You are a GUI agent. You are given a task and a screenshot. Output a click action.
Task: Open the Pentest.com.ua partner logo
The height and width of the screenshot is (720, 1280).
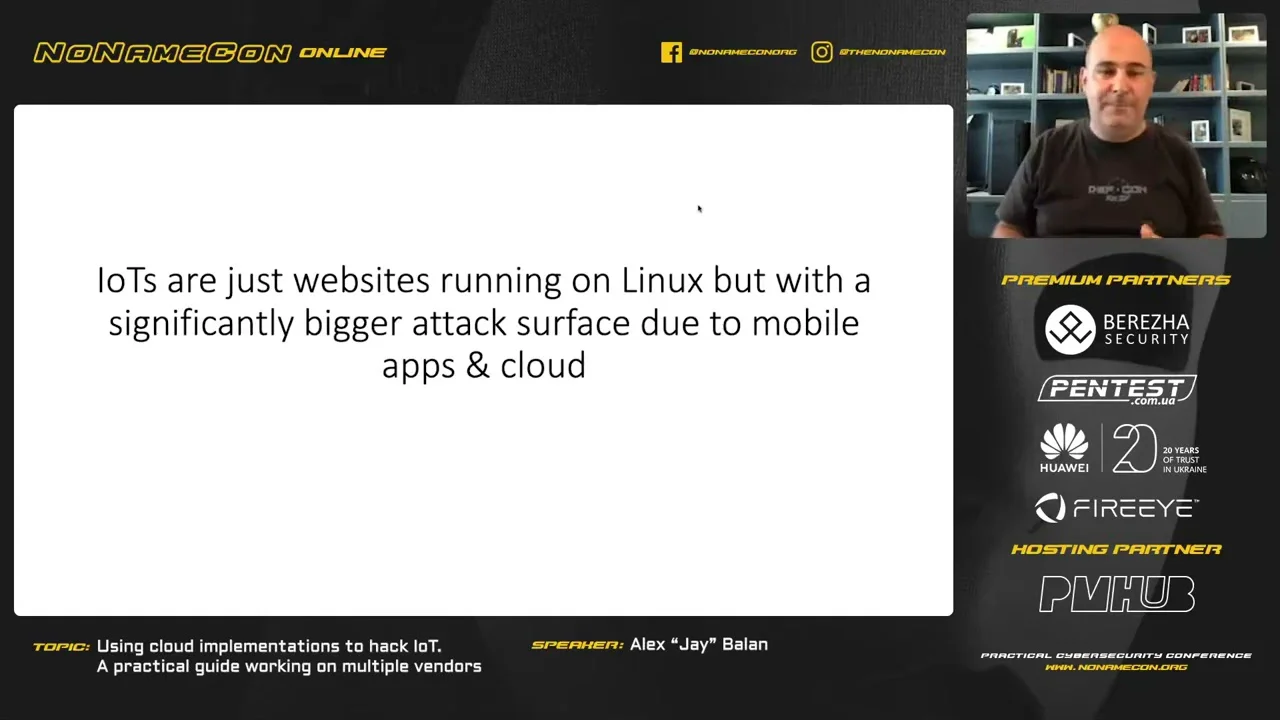point(1117,389)
